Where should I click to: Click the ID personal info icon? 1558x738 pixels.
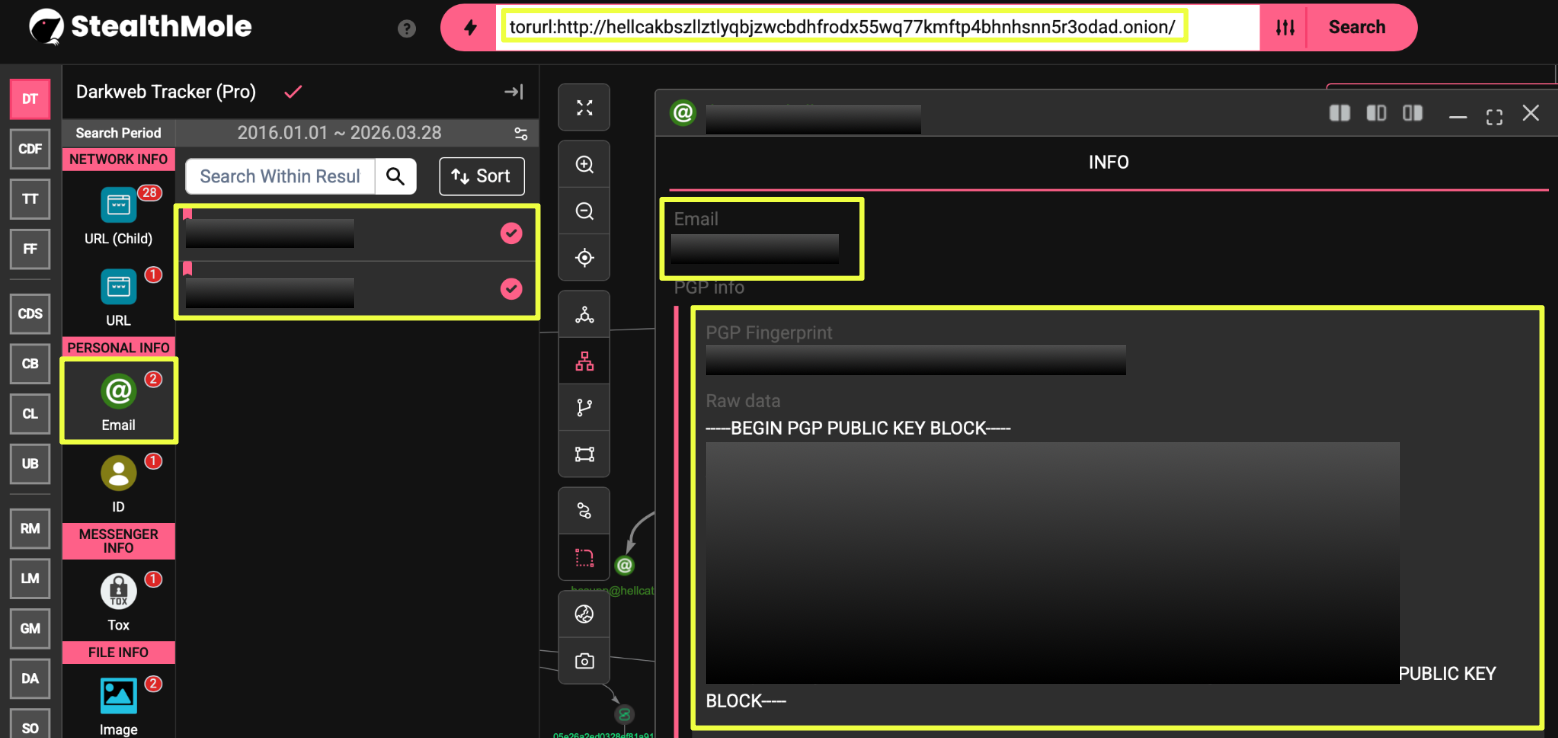(118, 481)
